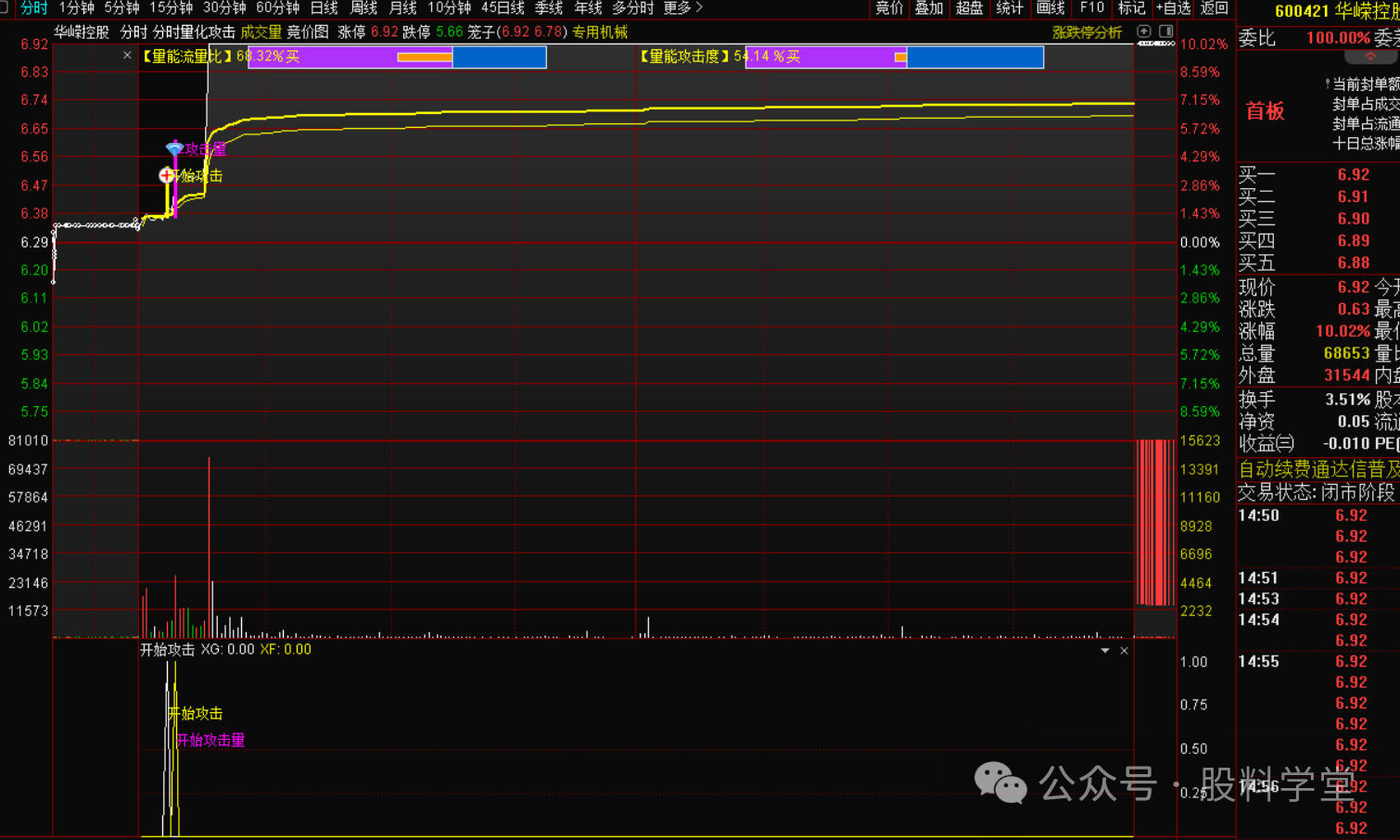This screenshot has width=1400, height=840.
Task: Select the 5分钟 period tab
Action: pos(121,8)
